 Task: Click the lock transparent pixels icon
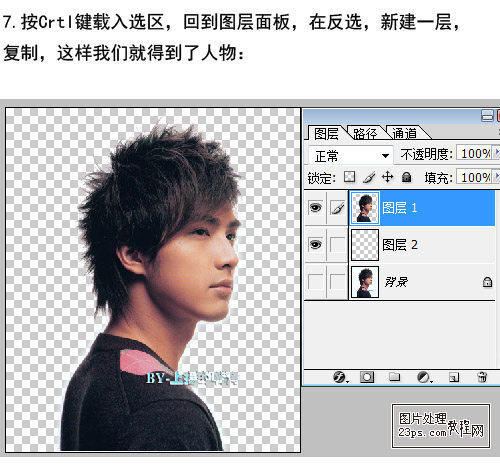(349, 177)
